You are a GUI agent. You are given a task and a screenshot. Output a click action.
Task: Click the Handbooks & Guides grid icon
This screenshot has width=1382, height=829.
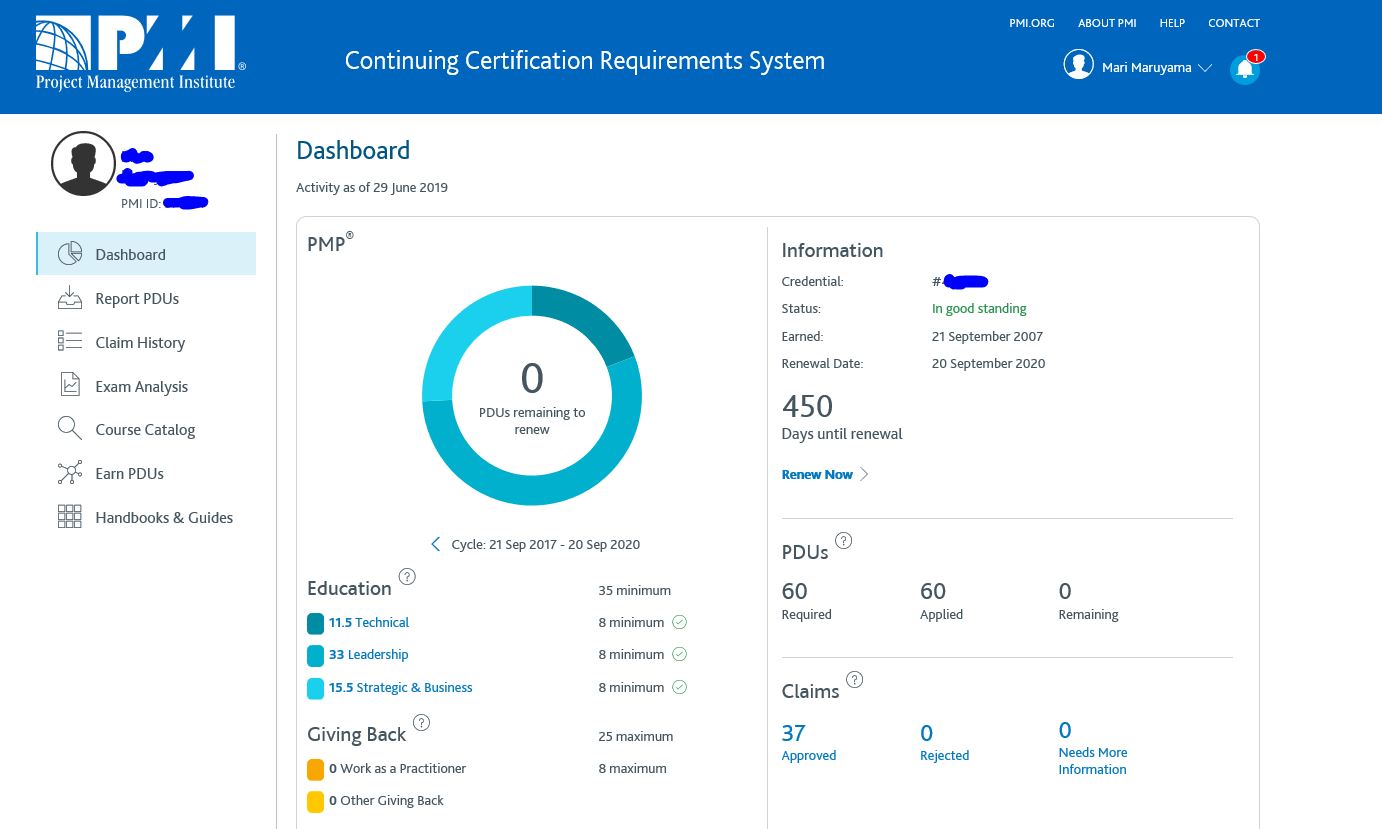[70, 517]
